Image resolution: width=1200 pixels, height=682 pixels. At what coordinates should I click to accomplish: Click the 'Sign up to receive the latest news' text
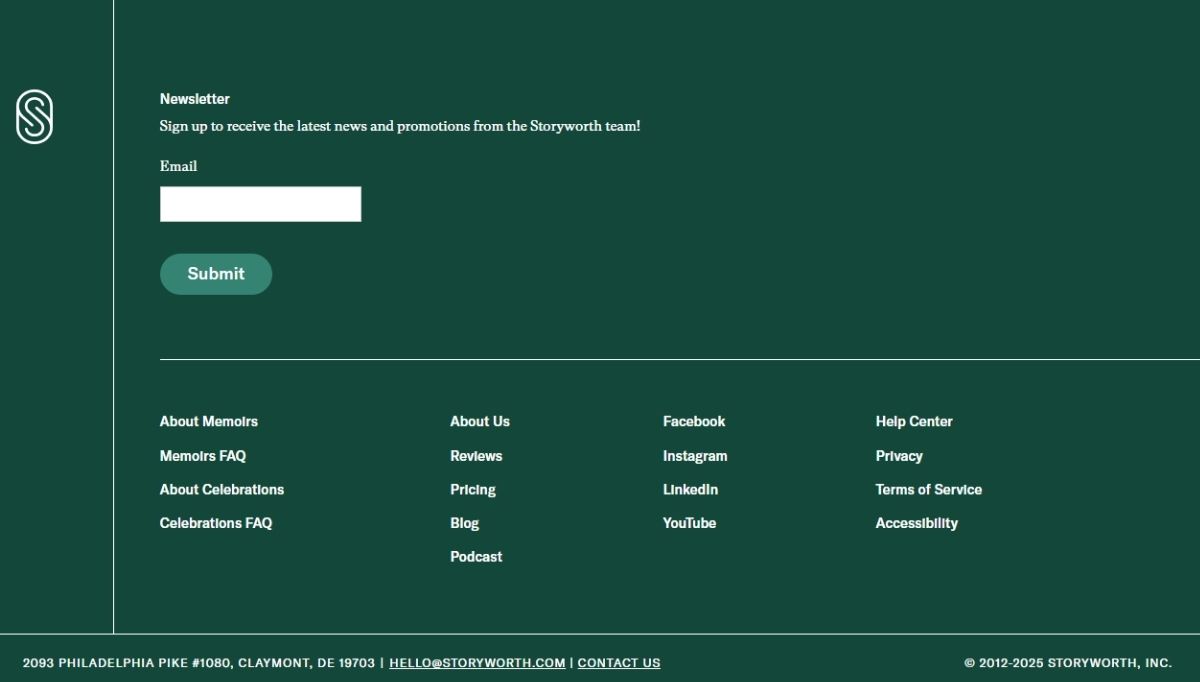(x=400, y=127)
